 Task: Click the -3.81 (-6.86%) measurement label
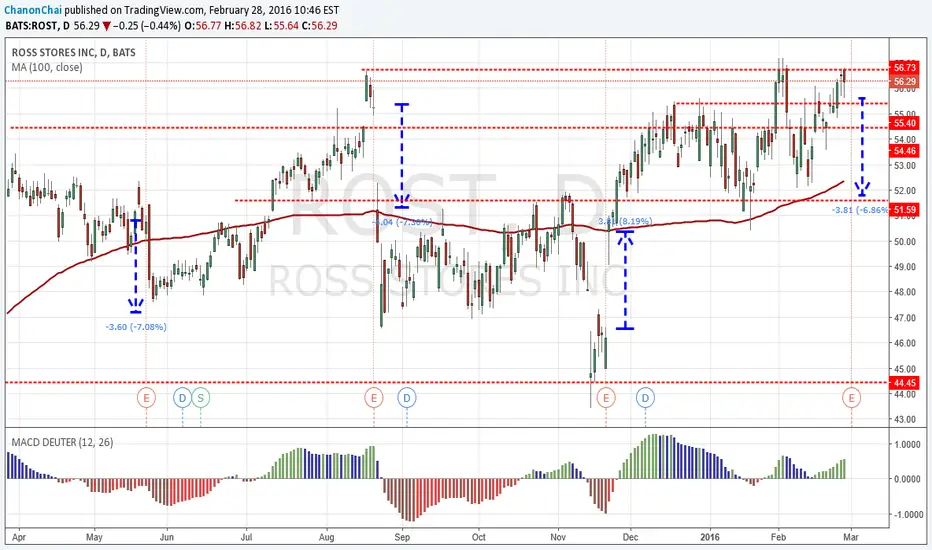860,210
